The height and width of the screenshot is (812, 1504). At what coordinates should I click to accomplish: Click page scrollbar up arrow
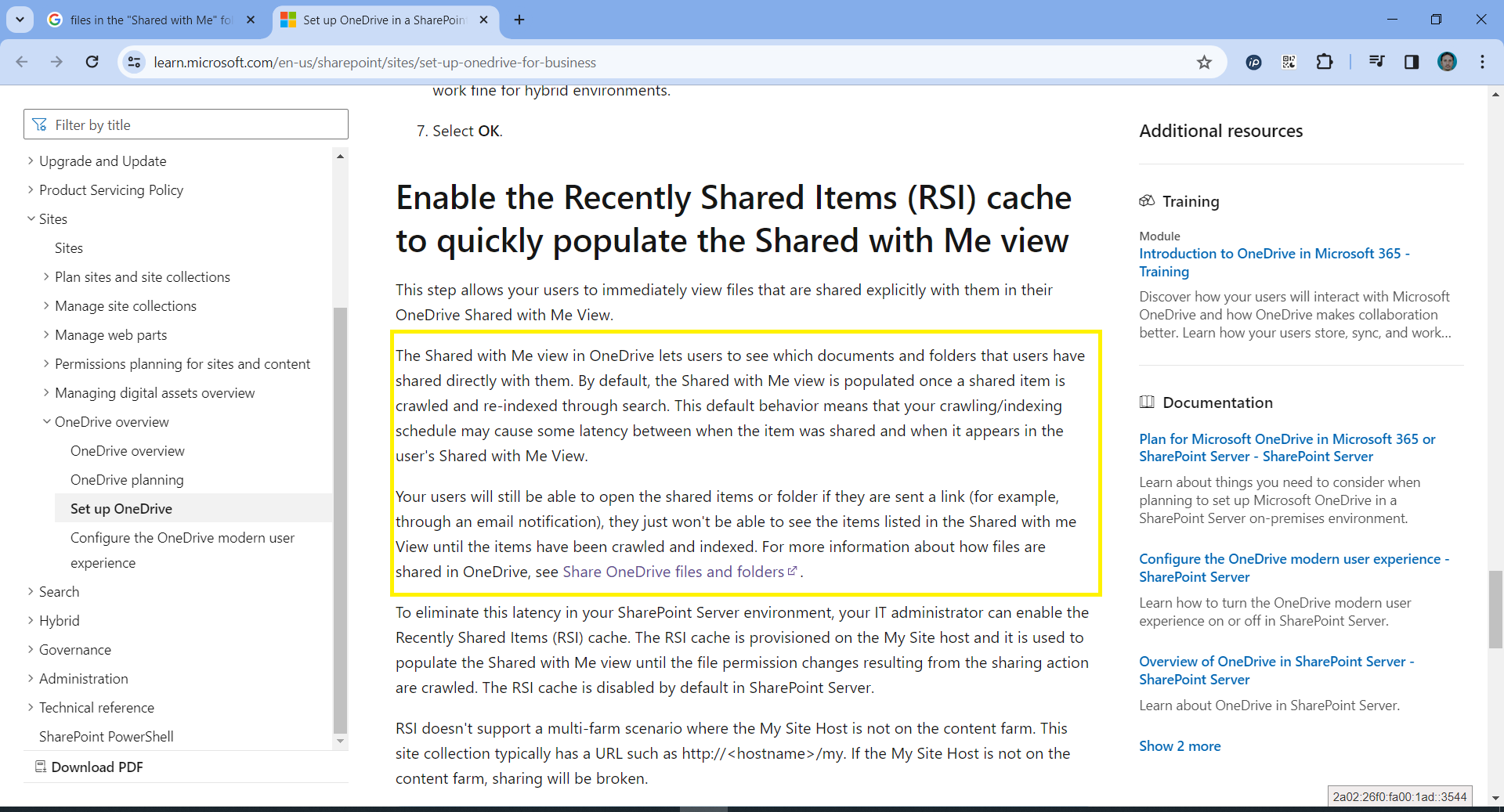click(x=1495, y=94)
